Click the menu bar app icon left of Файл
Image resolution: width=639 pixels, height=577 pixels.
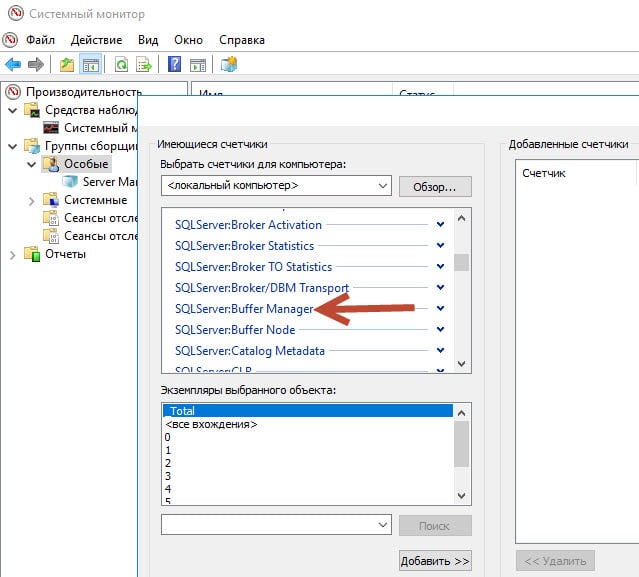pyautogui.click(x=10, y=40)
